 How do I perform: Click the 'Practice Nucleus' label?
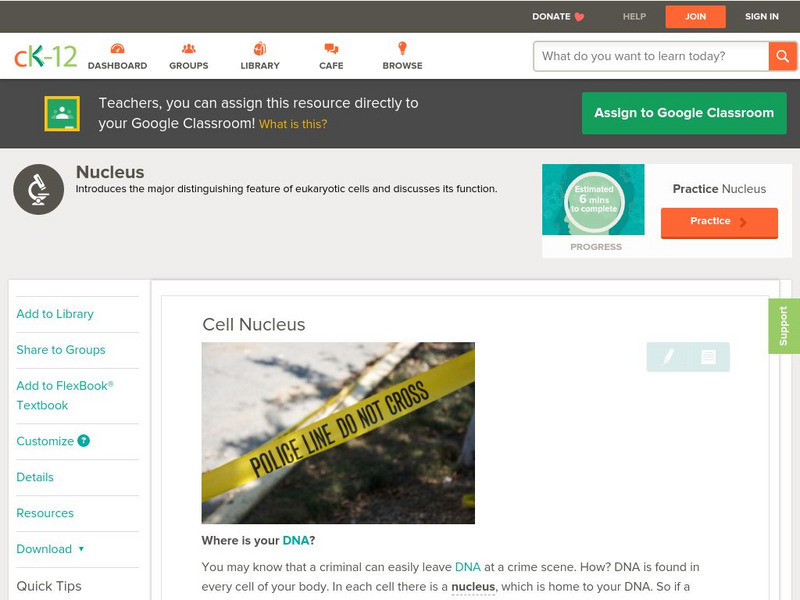click(719, 189)
